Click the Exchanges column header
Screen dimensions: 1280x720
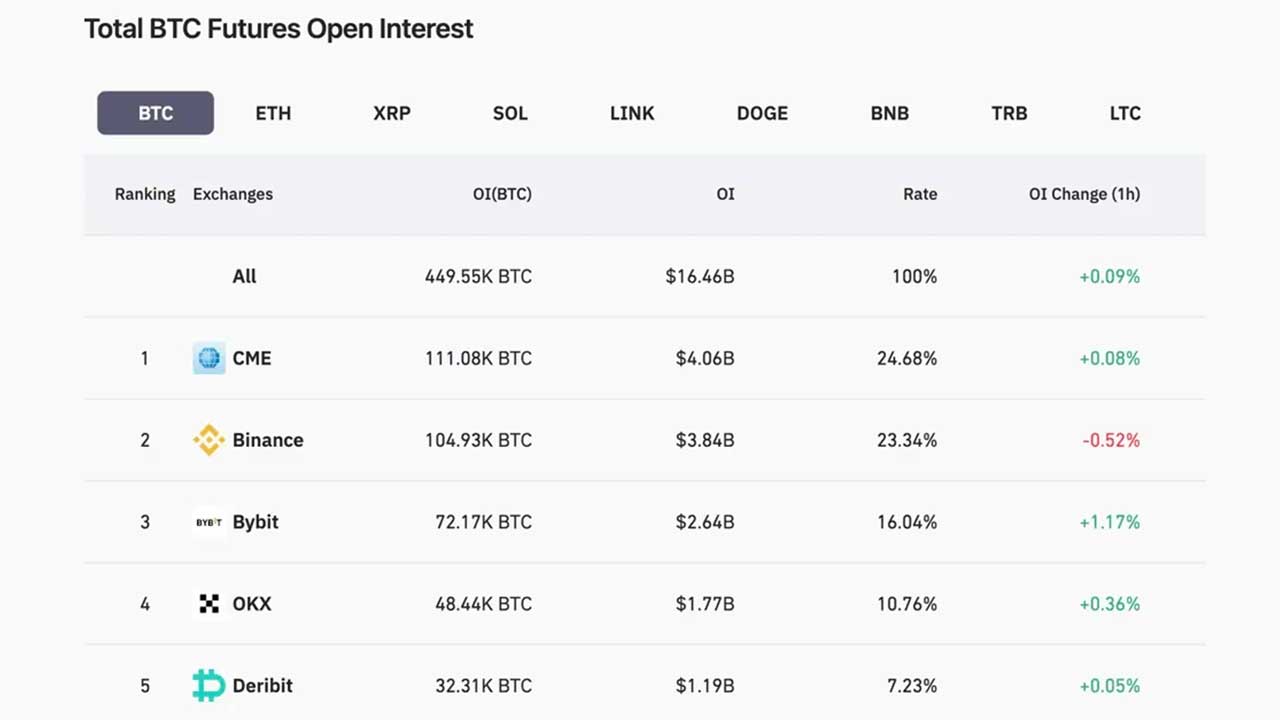(233, 194)
